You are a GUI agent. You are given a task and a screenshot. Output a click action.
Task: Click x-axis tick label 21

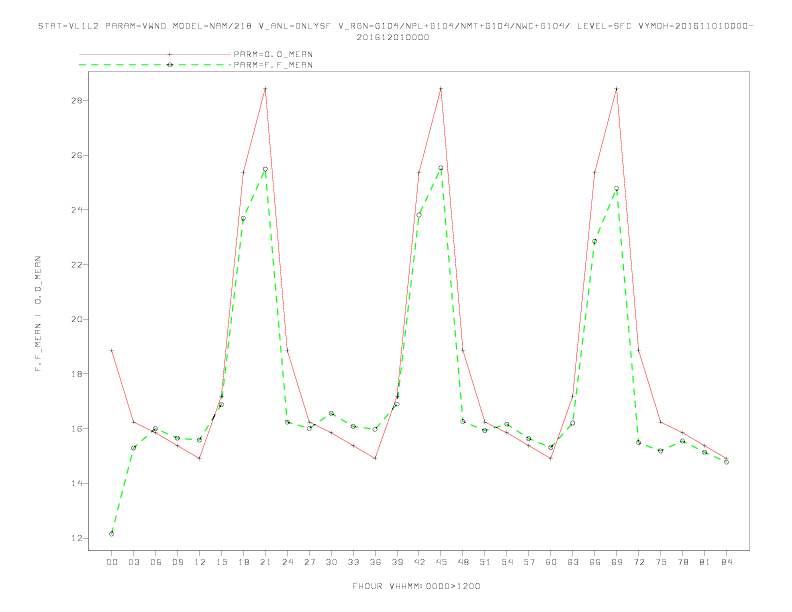(x=265, y=562)
